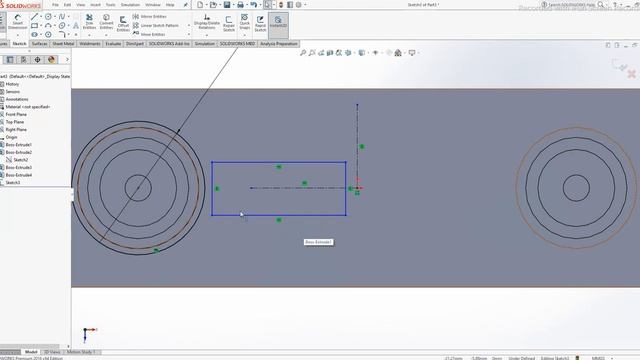Click the Open document icon

coord(213,4)
